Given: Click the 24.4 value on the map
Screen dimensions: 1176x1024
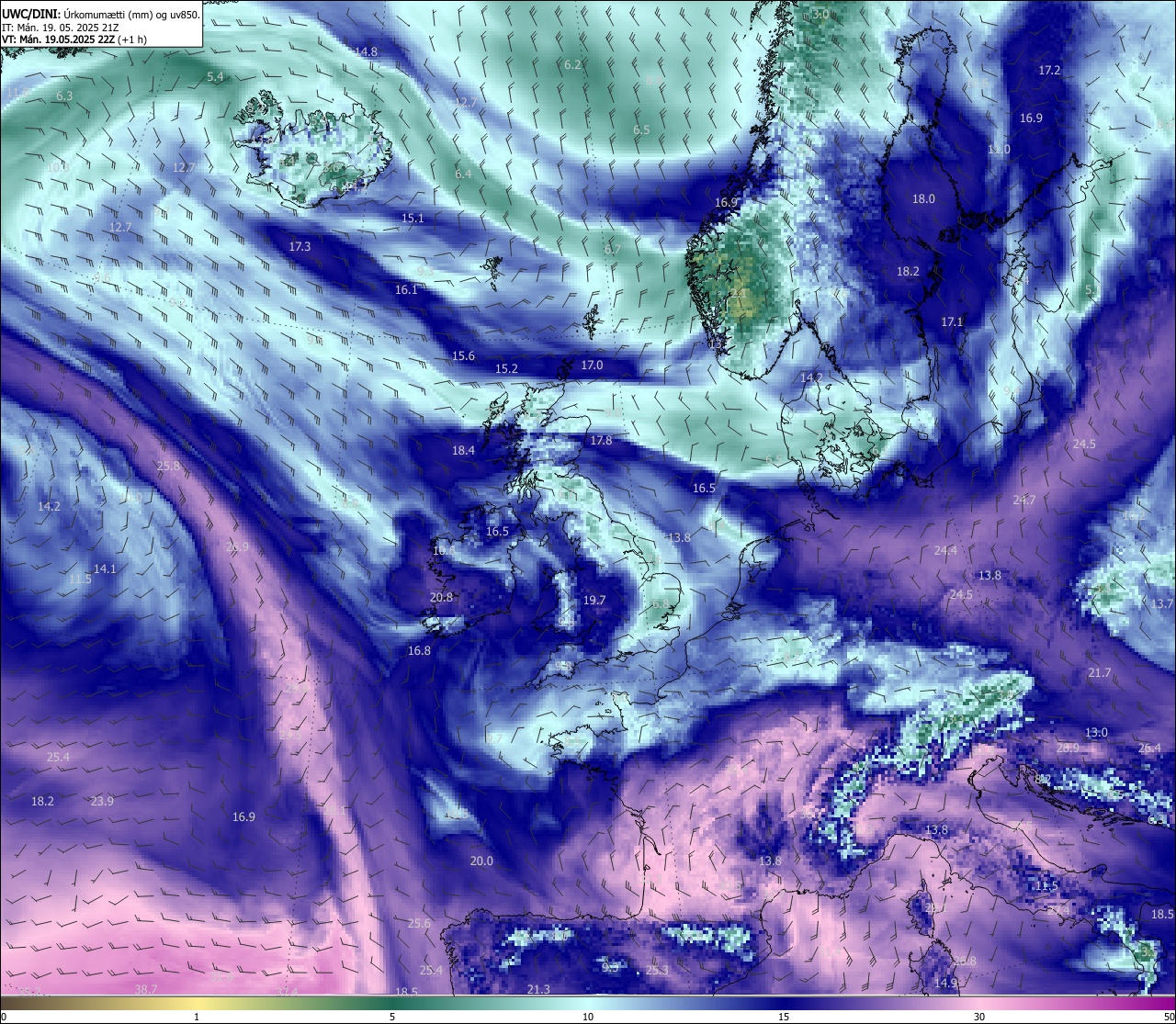Looking at the screenshot, I should pos(945,550).
